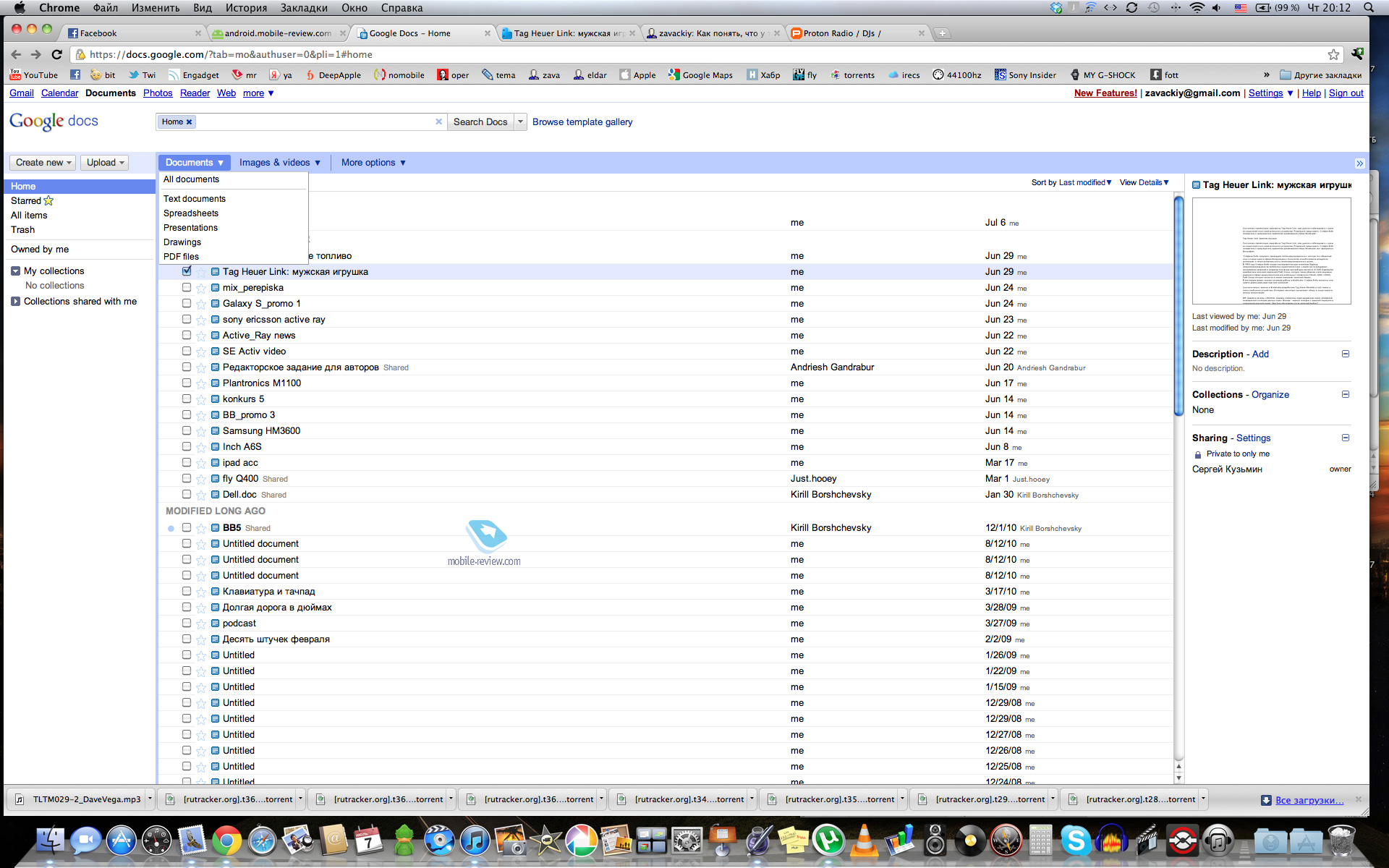1389x868 pixels.
Task: Click the browser back arrow
Action: pyautogui.click(x=16, y=54)
